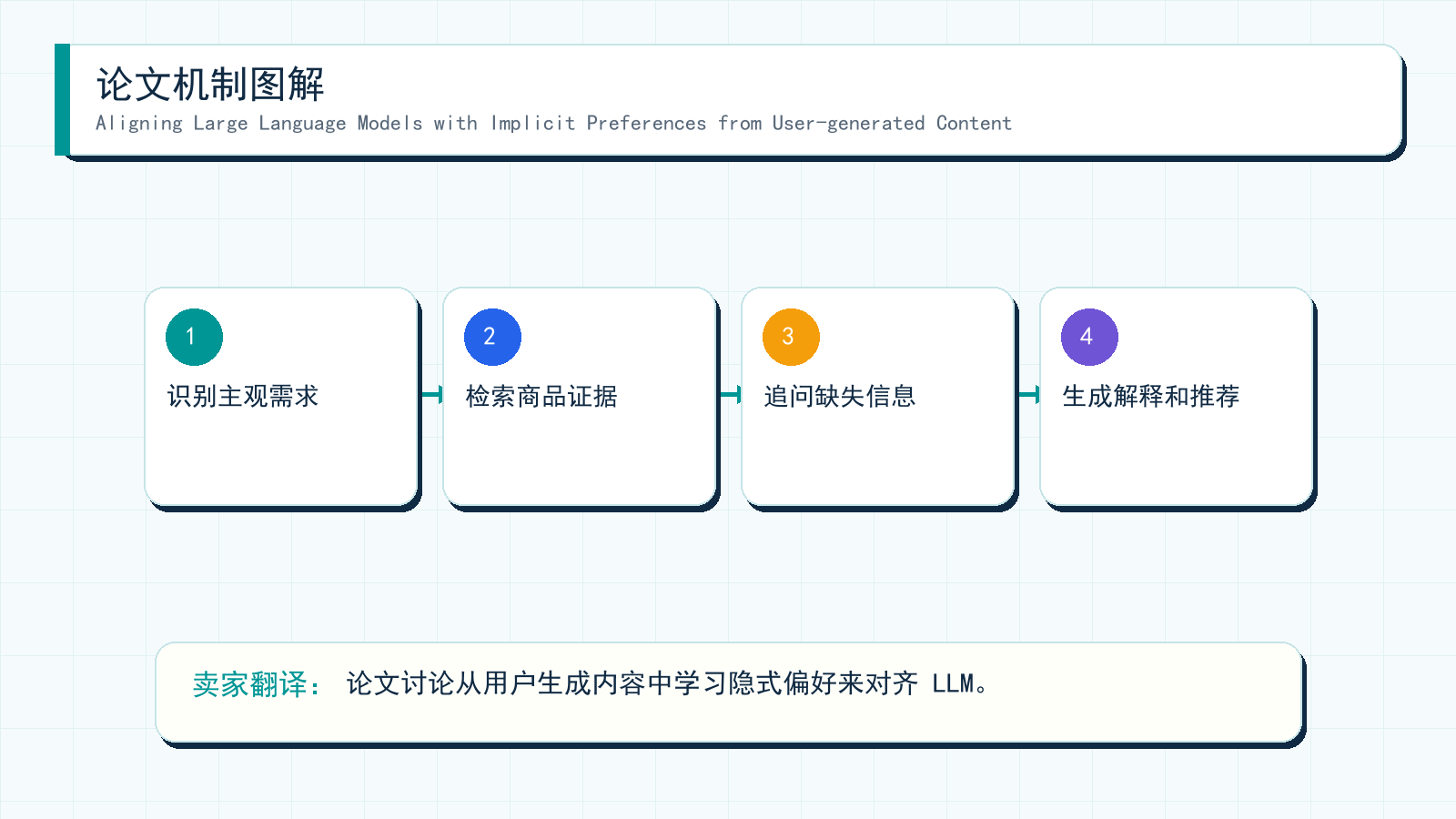Select step text 检索商品证据

coord(541,396)
